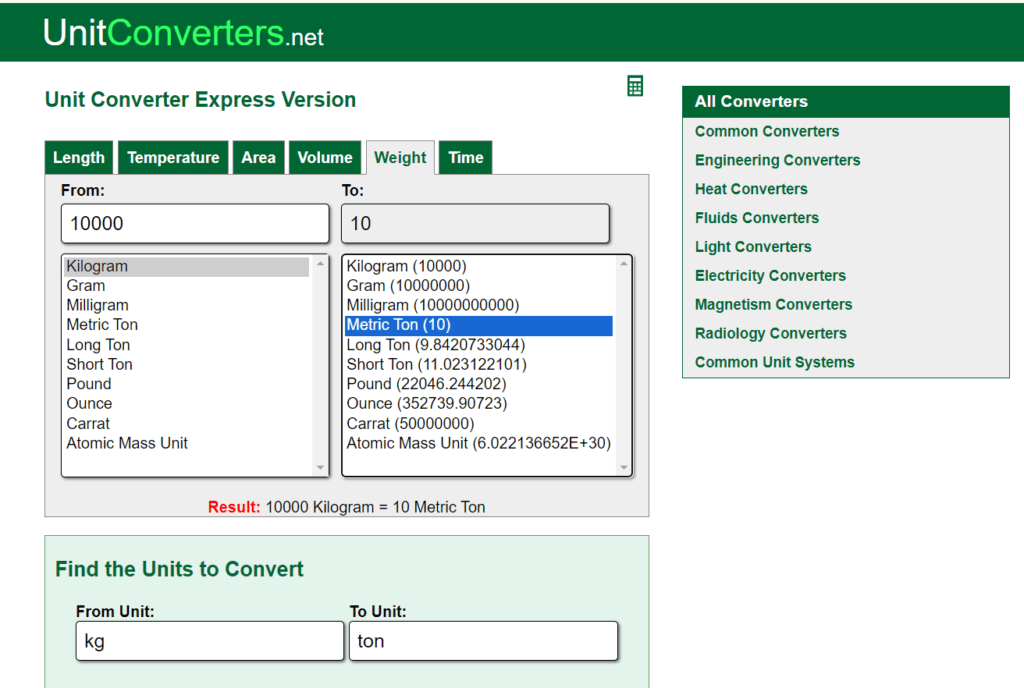The width and height of the screenshot is (1024, 688).
Task: Go to the Time tab
Action: pos(466,157)
